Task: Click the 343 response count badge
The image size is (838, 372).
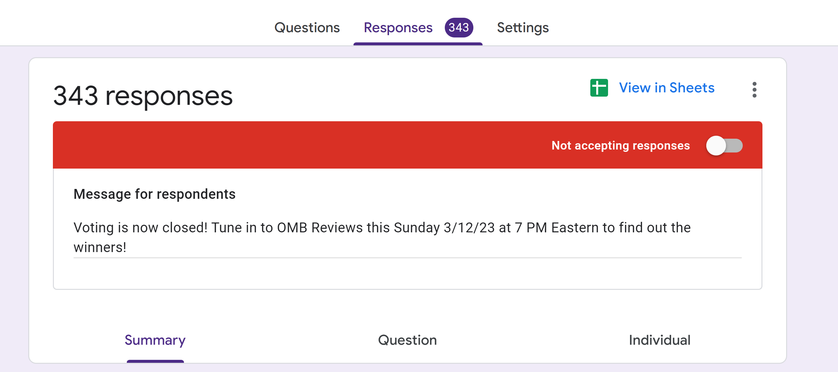Action: pyautogui.click(x=459, y=28)
